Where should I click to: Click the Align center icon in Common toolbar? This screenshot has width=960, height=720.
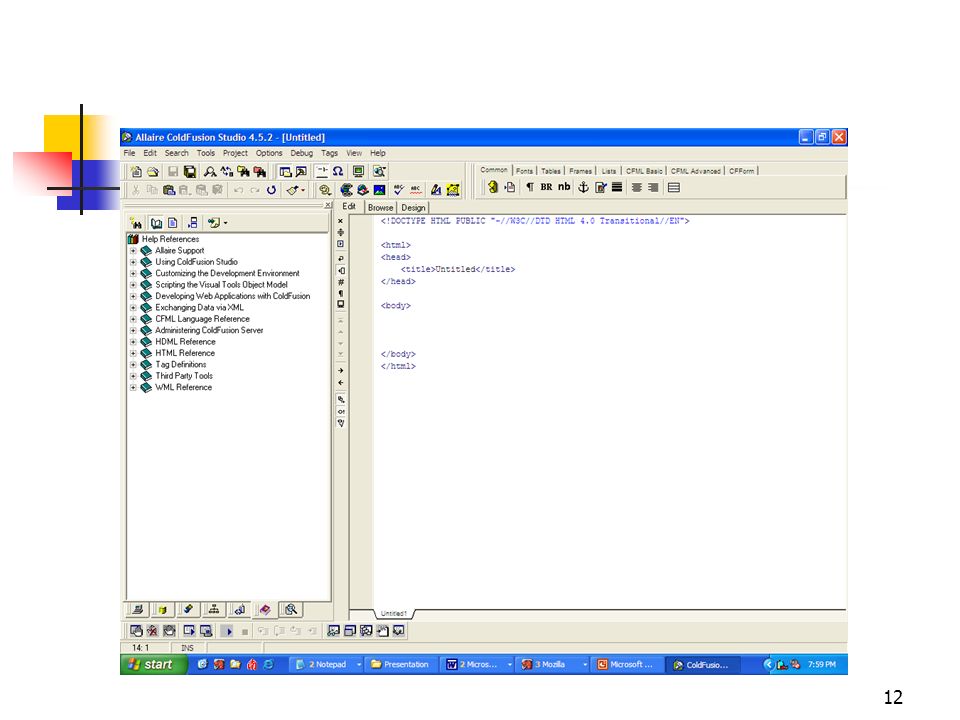point(637,187)
